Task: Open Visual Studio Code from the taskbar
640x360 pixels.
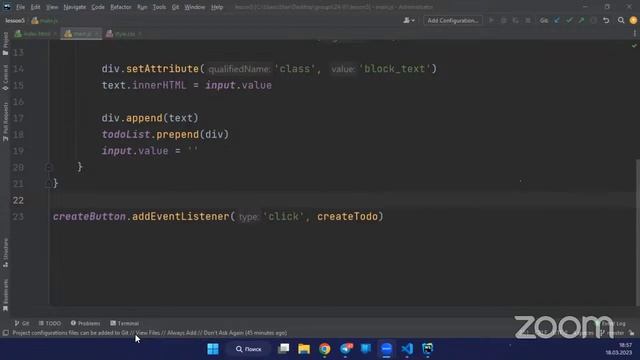Action: click(x=407, y=349)
